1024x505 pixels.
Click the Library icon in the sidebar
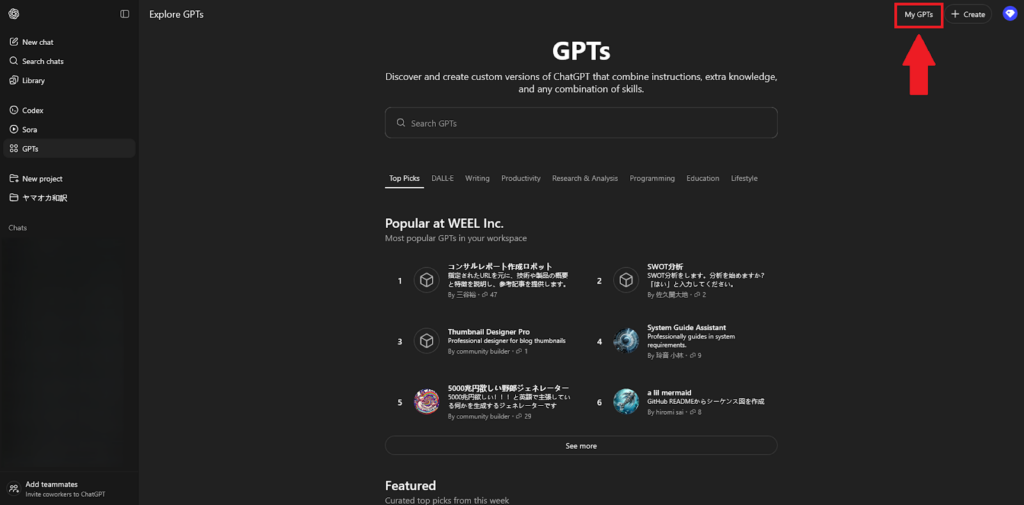(14, 80)
